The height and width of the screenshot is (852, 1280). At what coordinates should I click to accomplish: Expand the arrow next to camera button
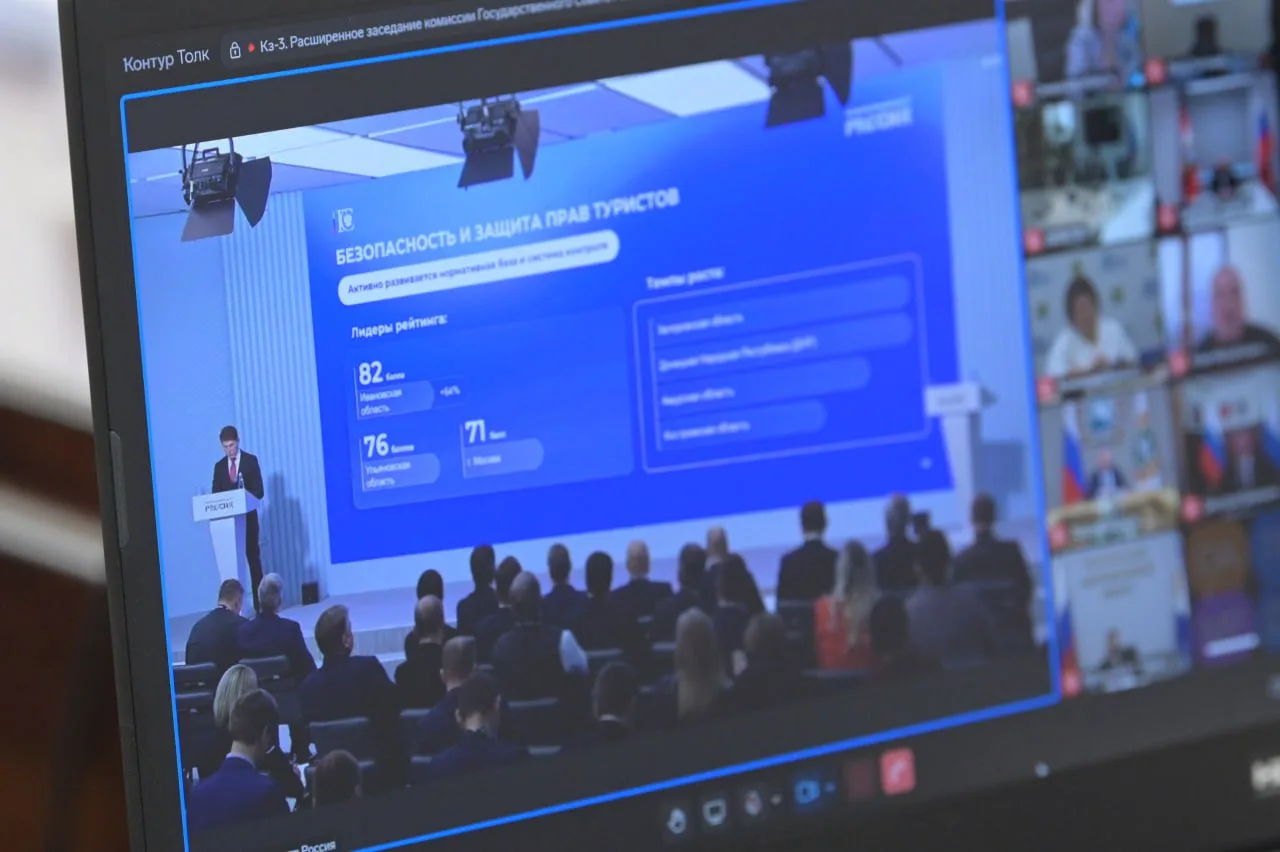tap(829, 788)
